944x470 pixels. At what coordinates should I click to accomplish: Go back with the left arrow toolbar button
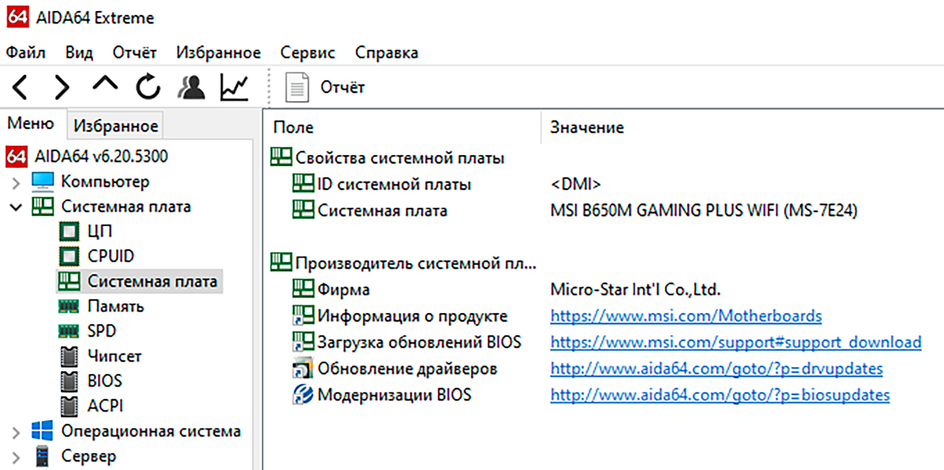20,88
